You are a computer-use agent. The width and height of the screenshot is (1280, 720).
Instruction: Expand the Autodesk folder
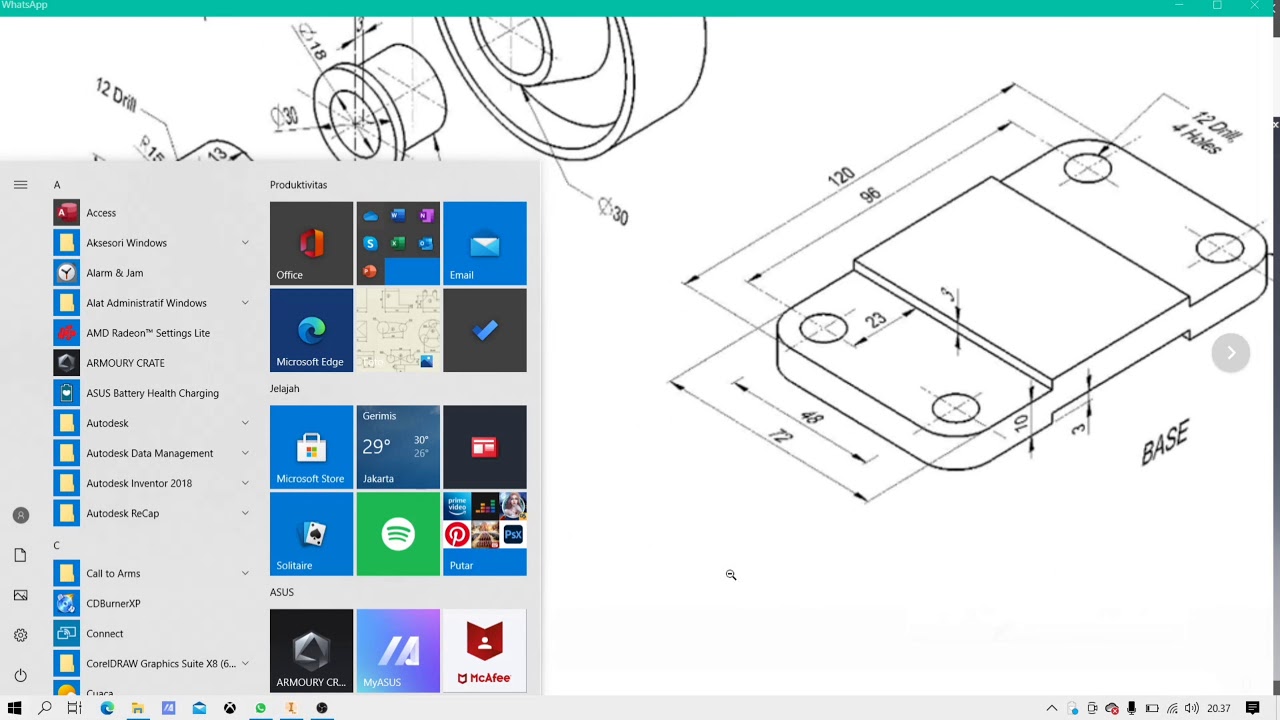[153, 423]
